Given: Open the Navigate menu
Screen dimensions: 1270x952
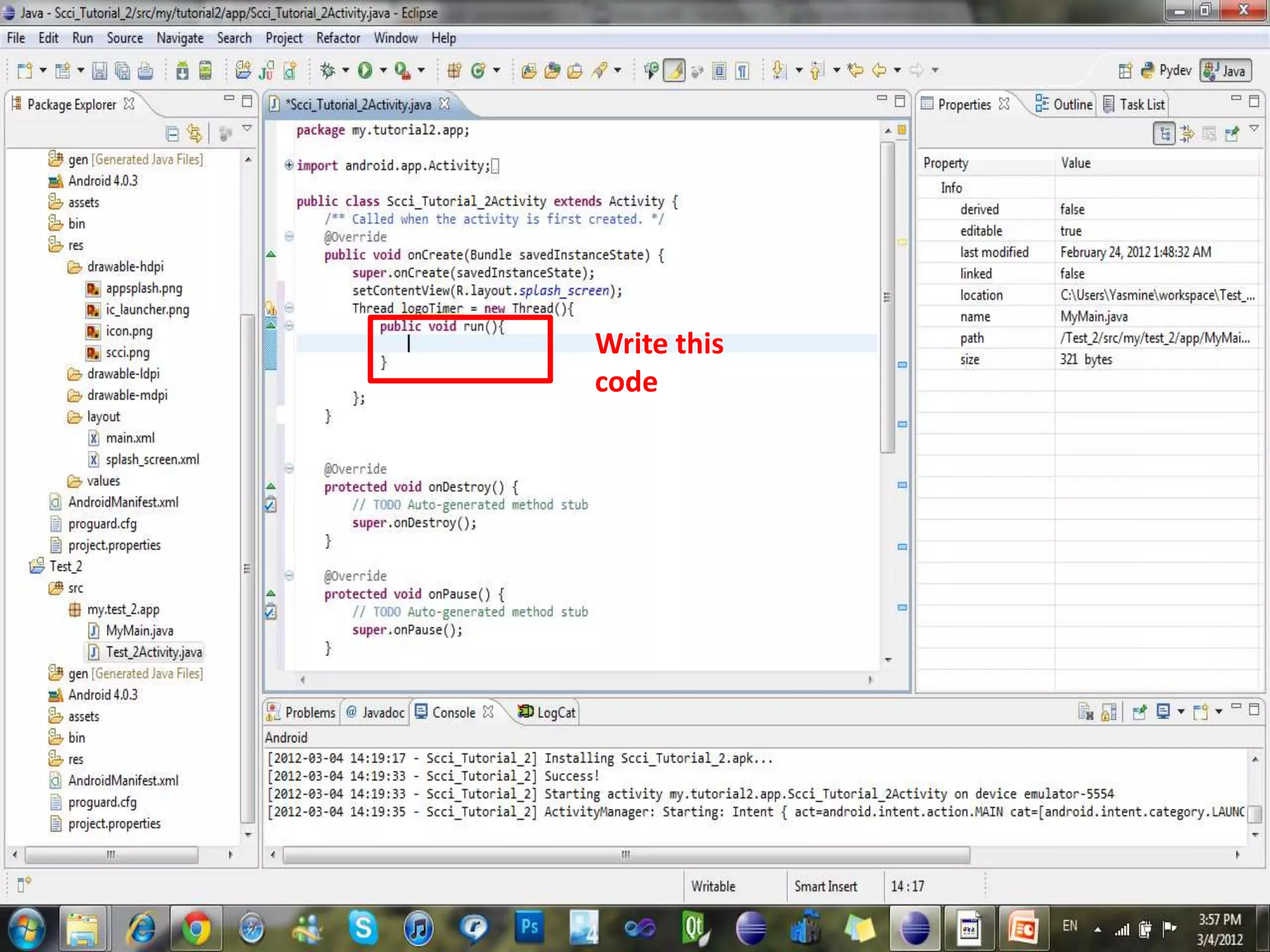Looking at the screenshot, I should pyautogui.click(x=180, y=38).
